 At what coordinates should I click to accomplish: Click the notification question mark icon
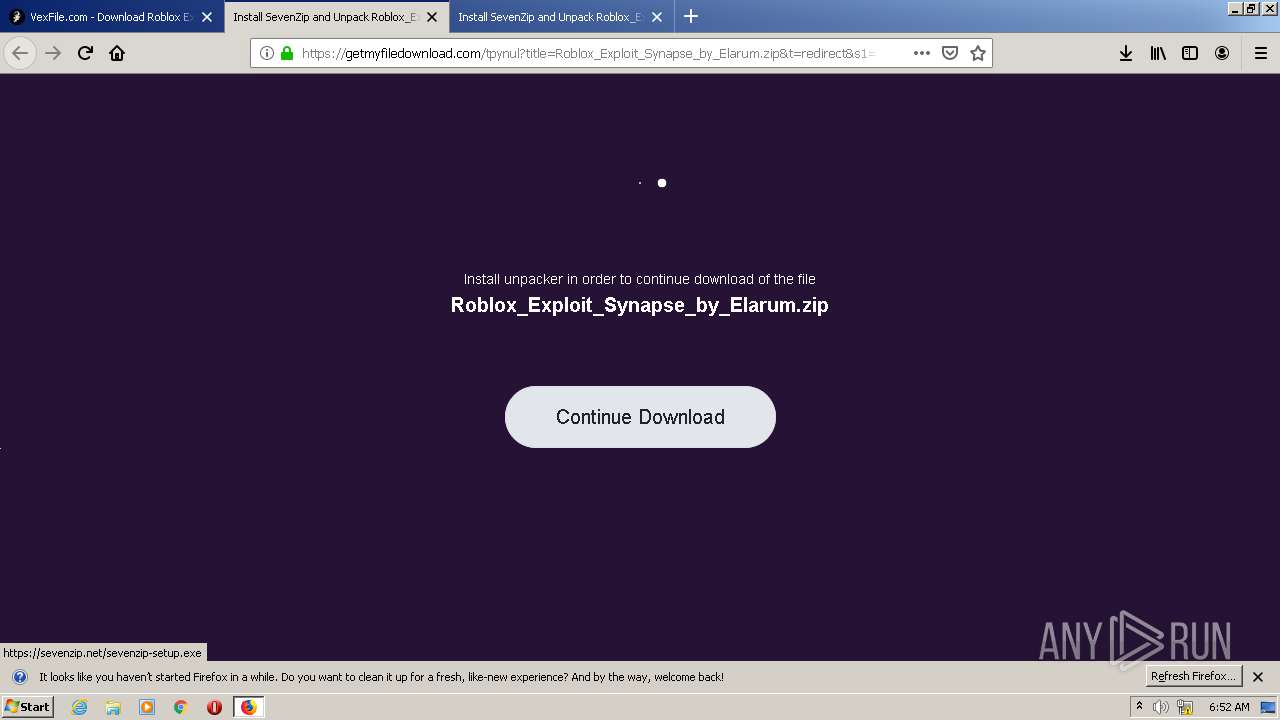click(19, 677)
